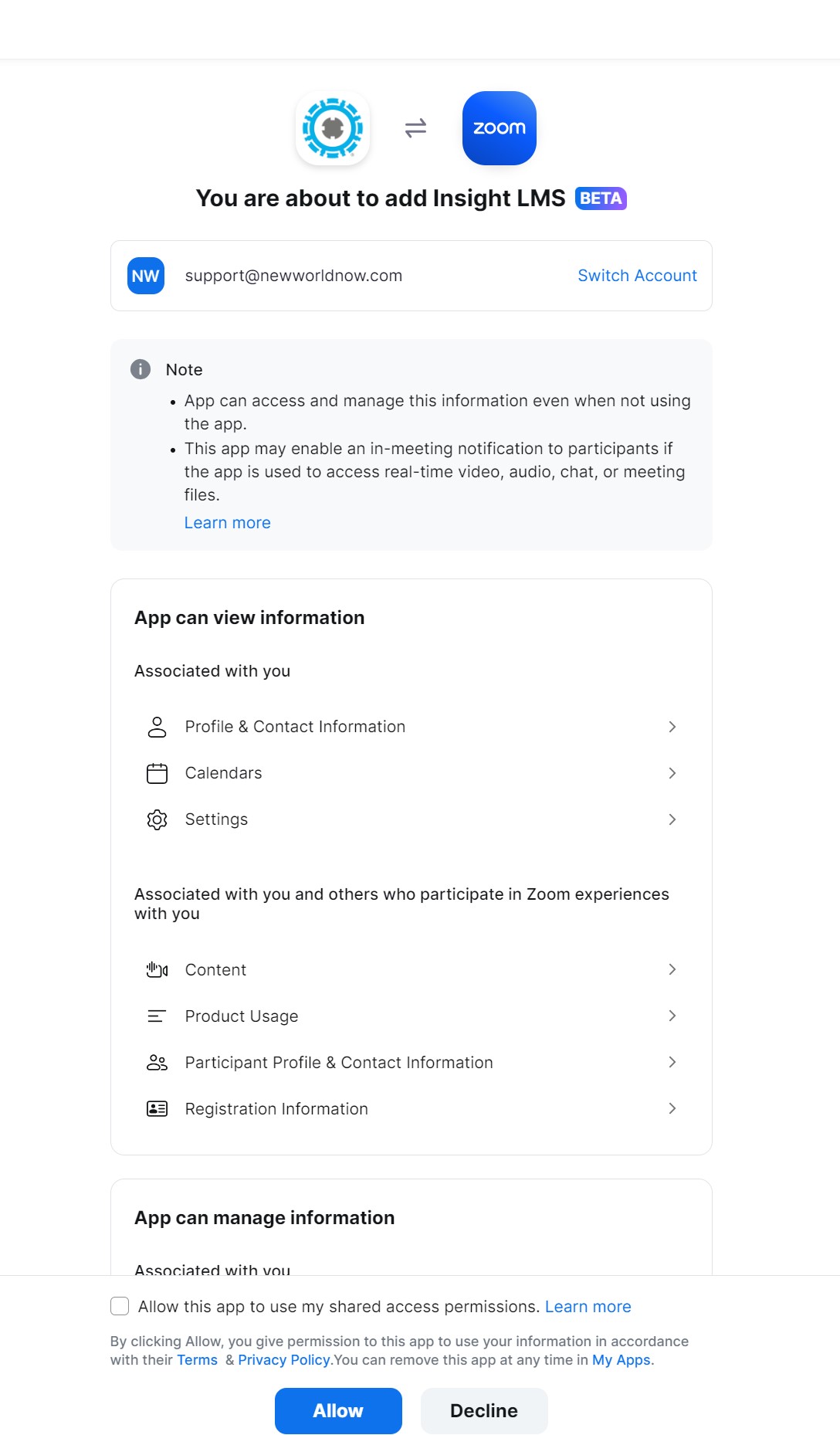840x1435 pixels.
Task: Open the Content permission row
Action: [411, 970]
